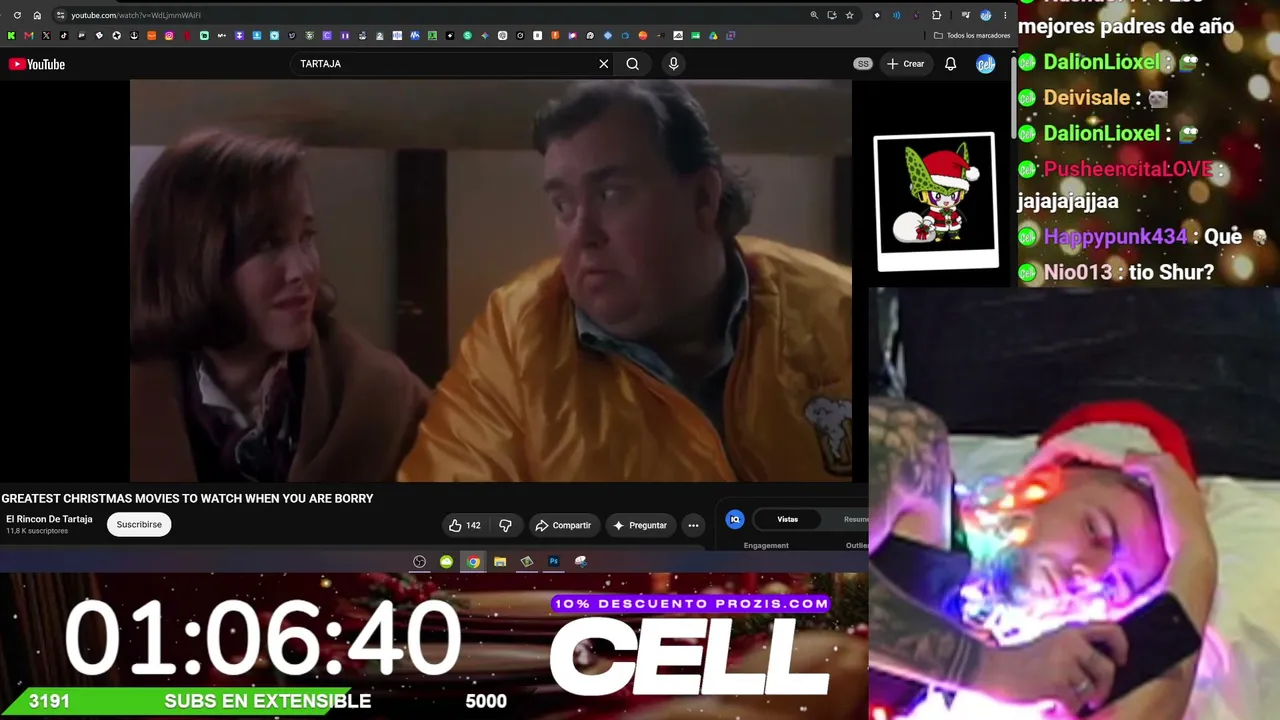
Task: Click the video title GREATEST CHRISTMAS MOVIES
Action: pyautogui.click(x=187, y=498)
